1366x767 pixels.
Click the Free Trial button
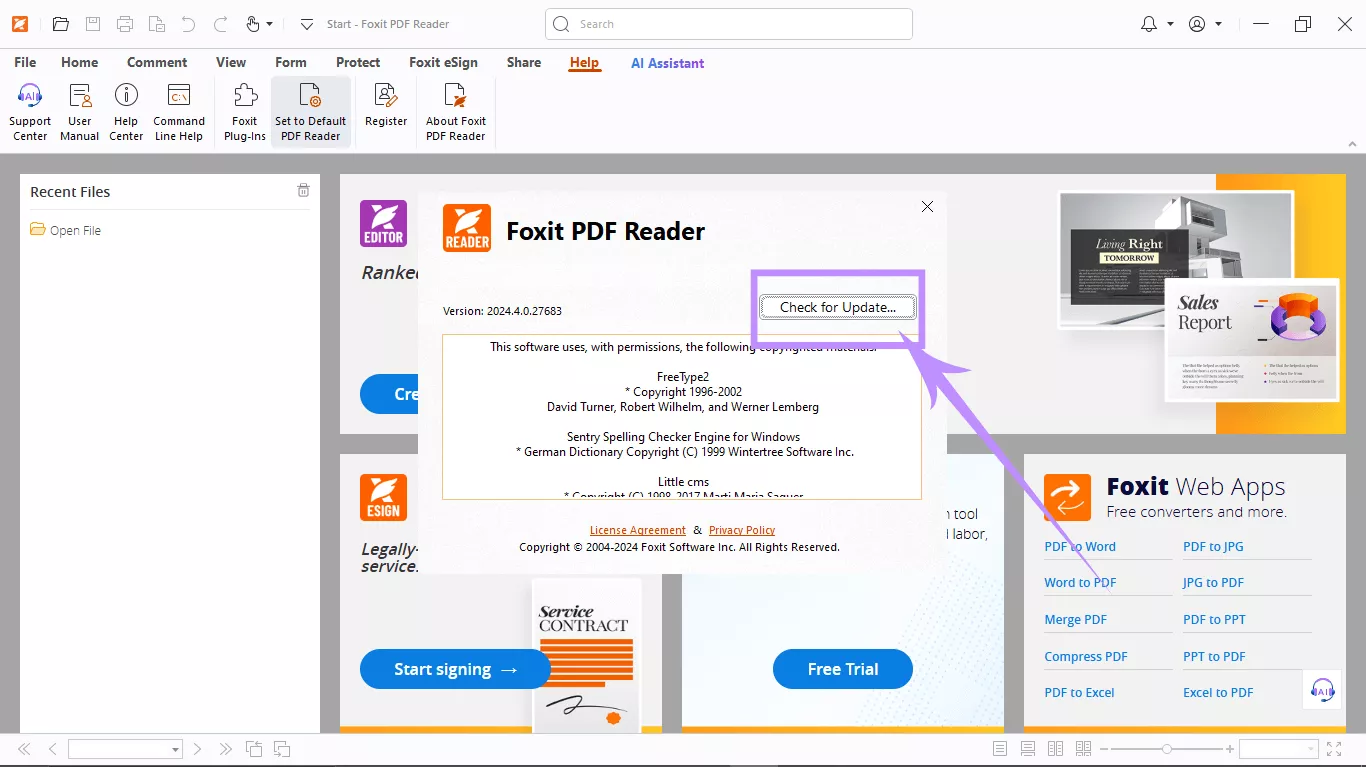[843, 669]
